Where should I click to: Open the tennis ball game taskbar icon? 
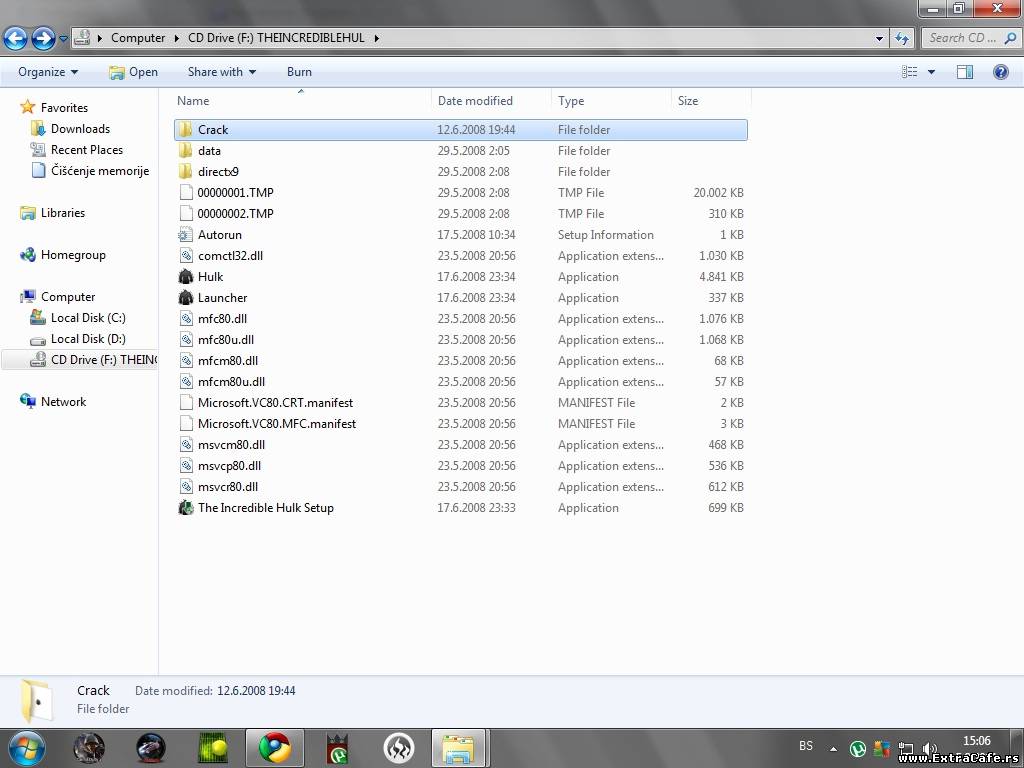(x=213, y=748)
